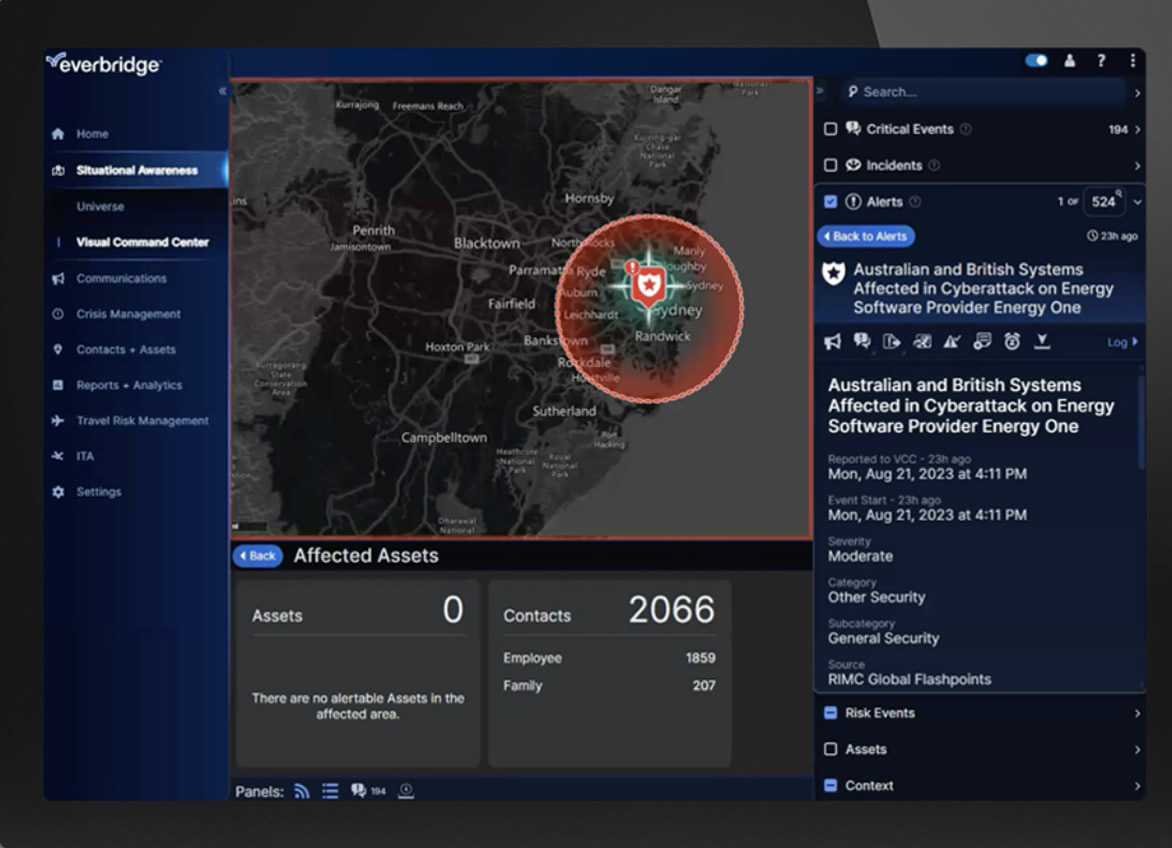Click the download arrow icon in alert toolbar
Screen dimensions: 1172x848
pos(1042,341)
